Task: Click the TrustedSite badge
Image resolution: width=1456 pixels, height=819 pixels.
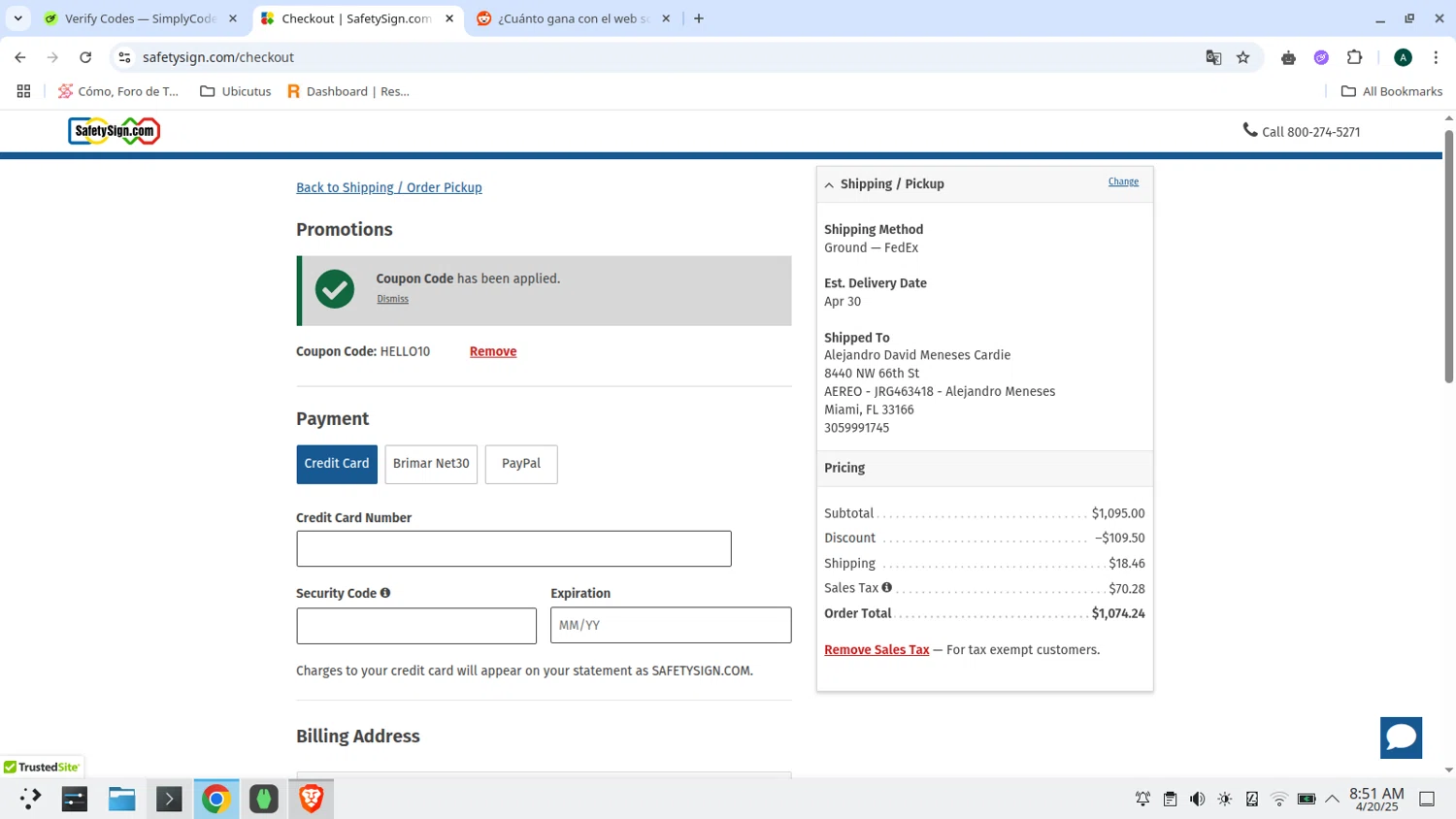Action: tap(42, 767)
